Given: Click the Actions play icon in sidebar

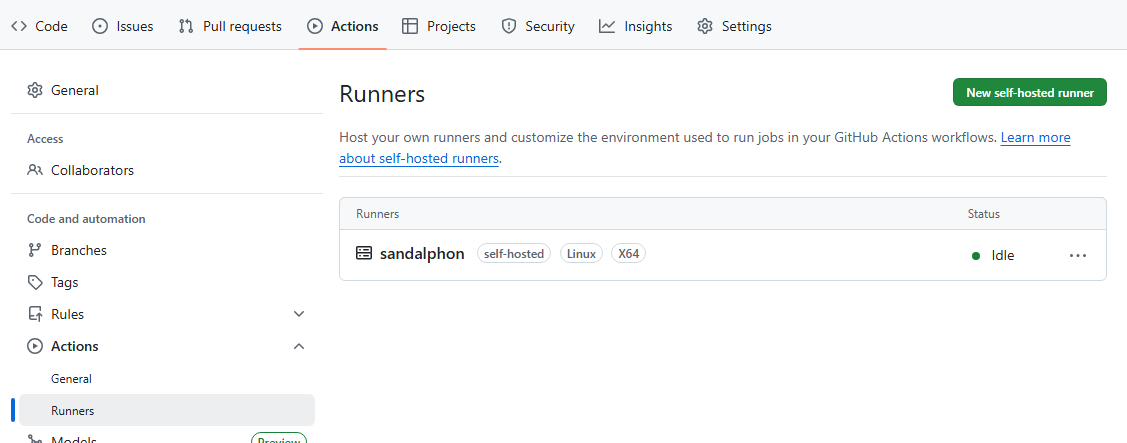Looking at the screenshot, I should (x=35, y=346).
